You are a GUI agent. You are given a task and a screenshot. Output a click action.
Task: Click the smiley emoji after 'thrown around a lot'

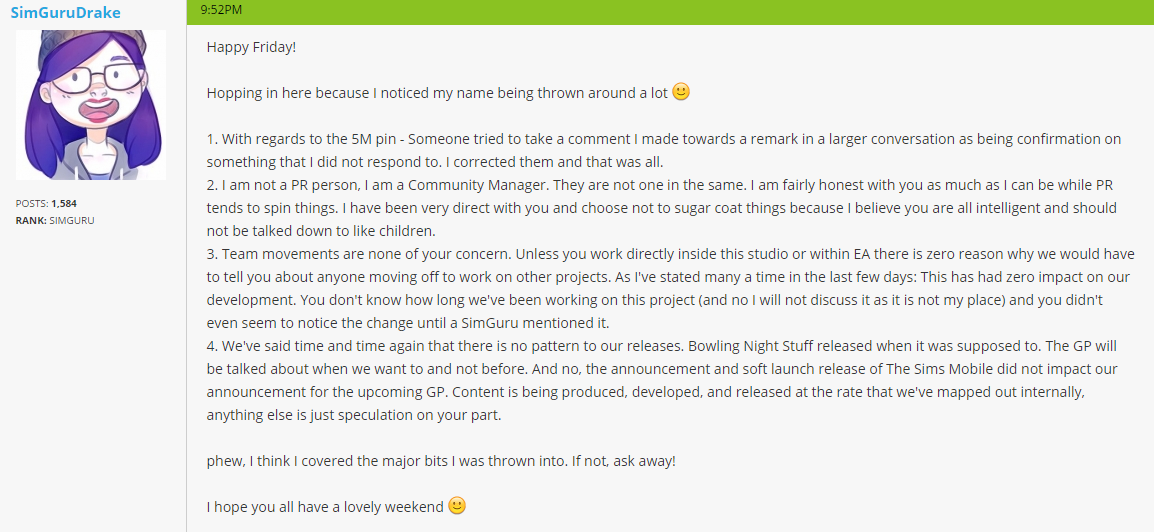tap(682, 92)
